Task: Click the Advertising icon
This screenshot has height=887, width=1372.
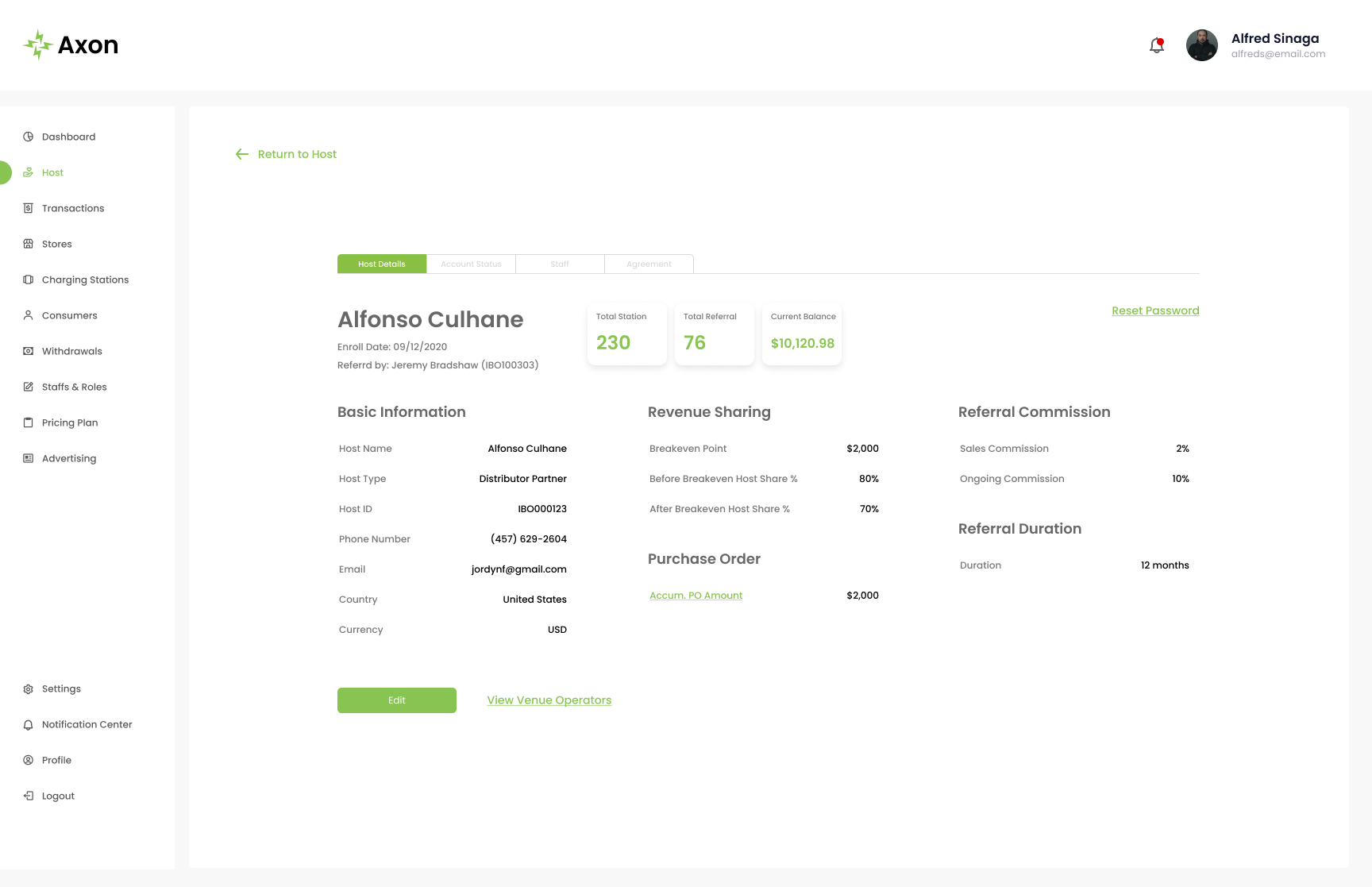Action: [28, 458]
